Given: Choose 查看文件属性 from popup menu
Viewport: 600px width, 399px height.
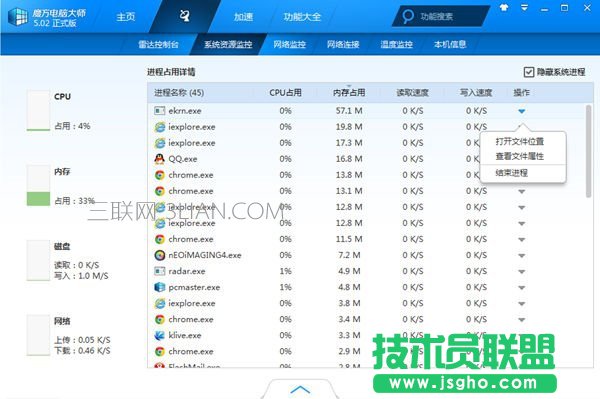Looking at the screenshot, I should 520,156.
